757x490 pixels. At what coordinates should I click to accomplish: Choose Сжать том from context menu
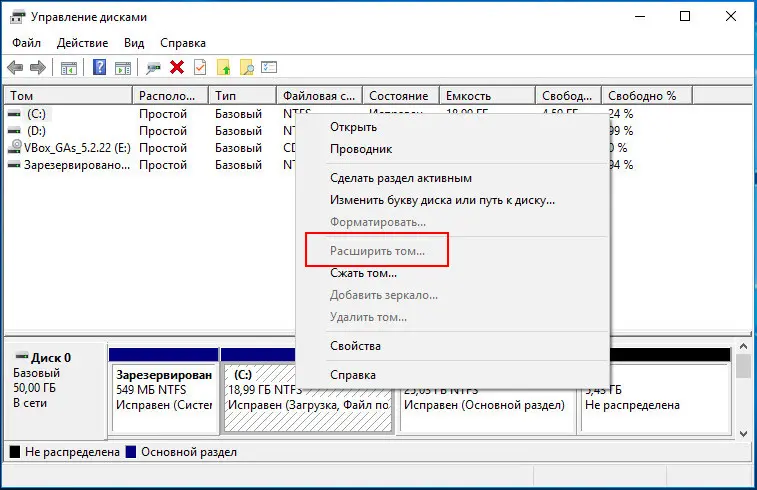pyautogui.click(x=452, y=273)
